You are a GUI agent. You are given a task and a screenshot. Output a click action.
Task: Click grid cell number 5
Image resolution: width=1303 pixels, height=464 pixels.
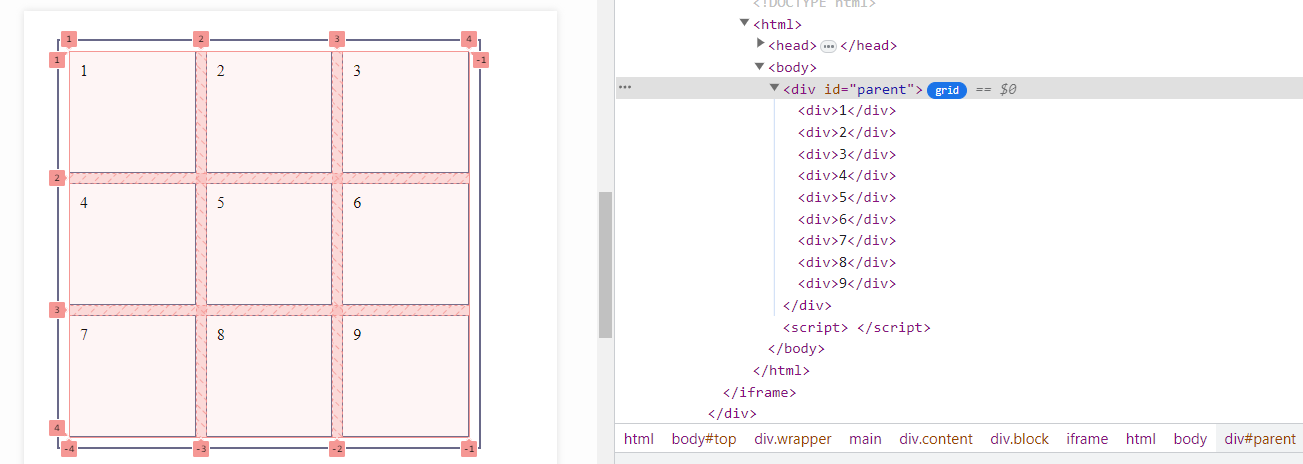click(x=268, y=244)
